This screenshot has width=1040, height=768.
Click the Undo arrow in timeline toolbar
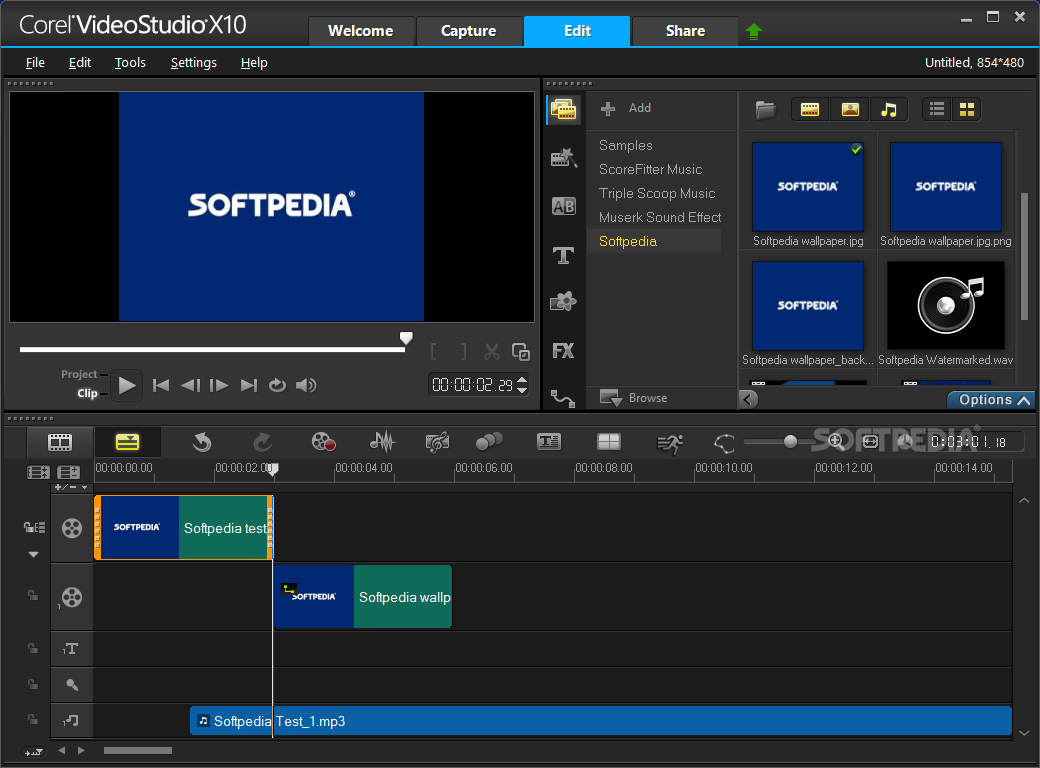201,441
